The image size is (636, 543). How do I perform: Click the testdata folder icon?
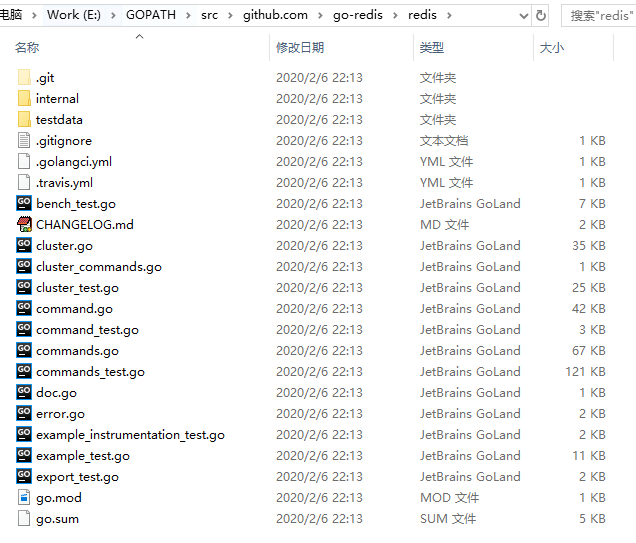click(x=24, y=119)
